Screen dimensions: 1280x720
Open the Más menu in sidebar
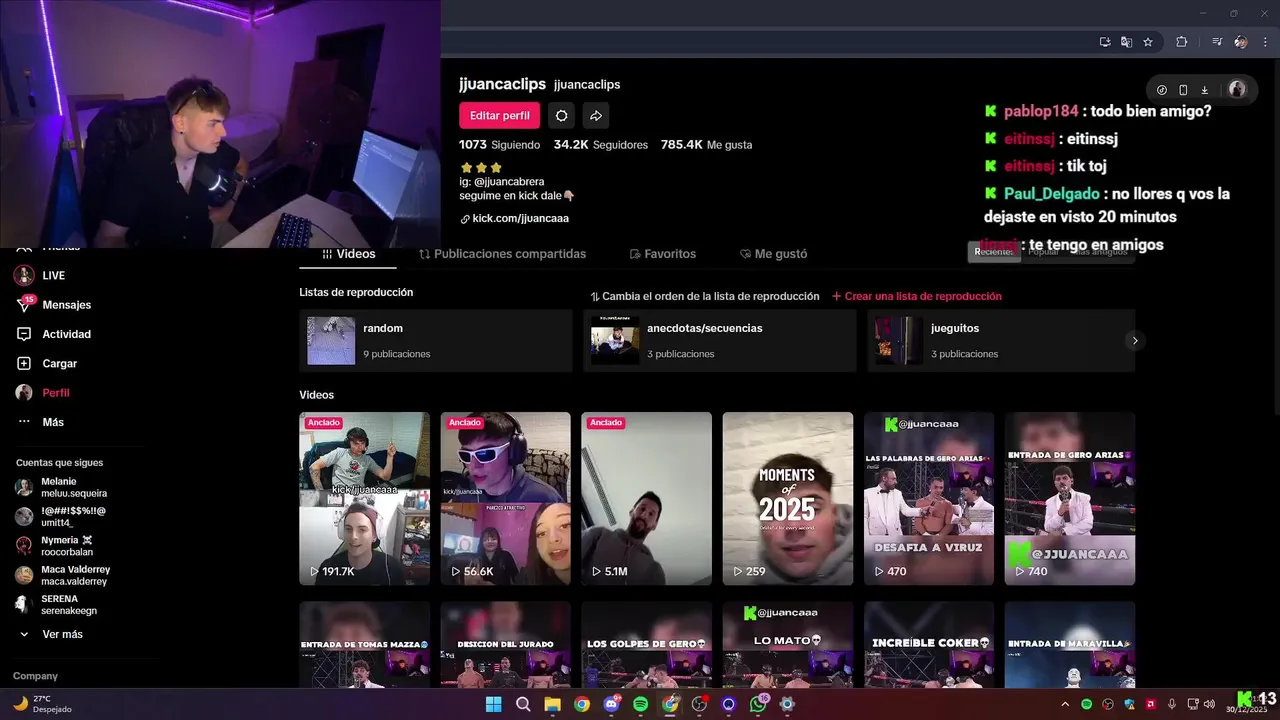(41, 422)
